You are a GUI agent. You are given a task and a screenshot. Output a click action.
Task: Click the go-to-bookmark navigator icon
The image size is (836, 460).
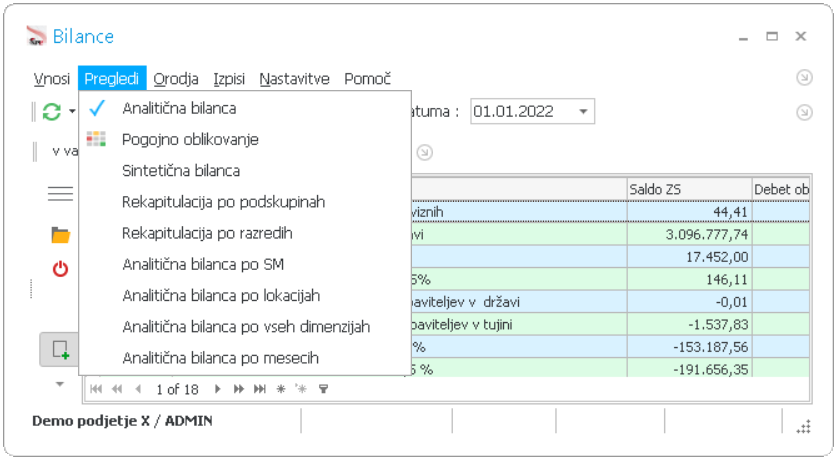coord(301,389)
